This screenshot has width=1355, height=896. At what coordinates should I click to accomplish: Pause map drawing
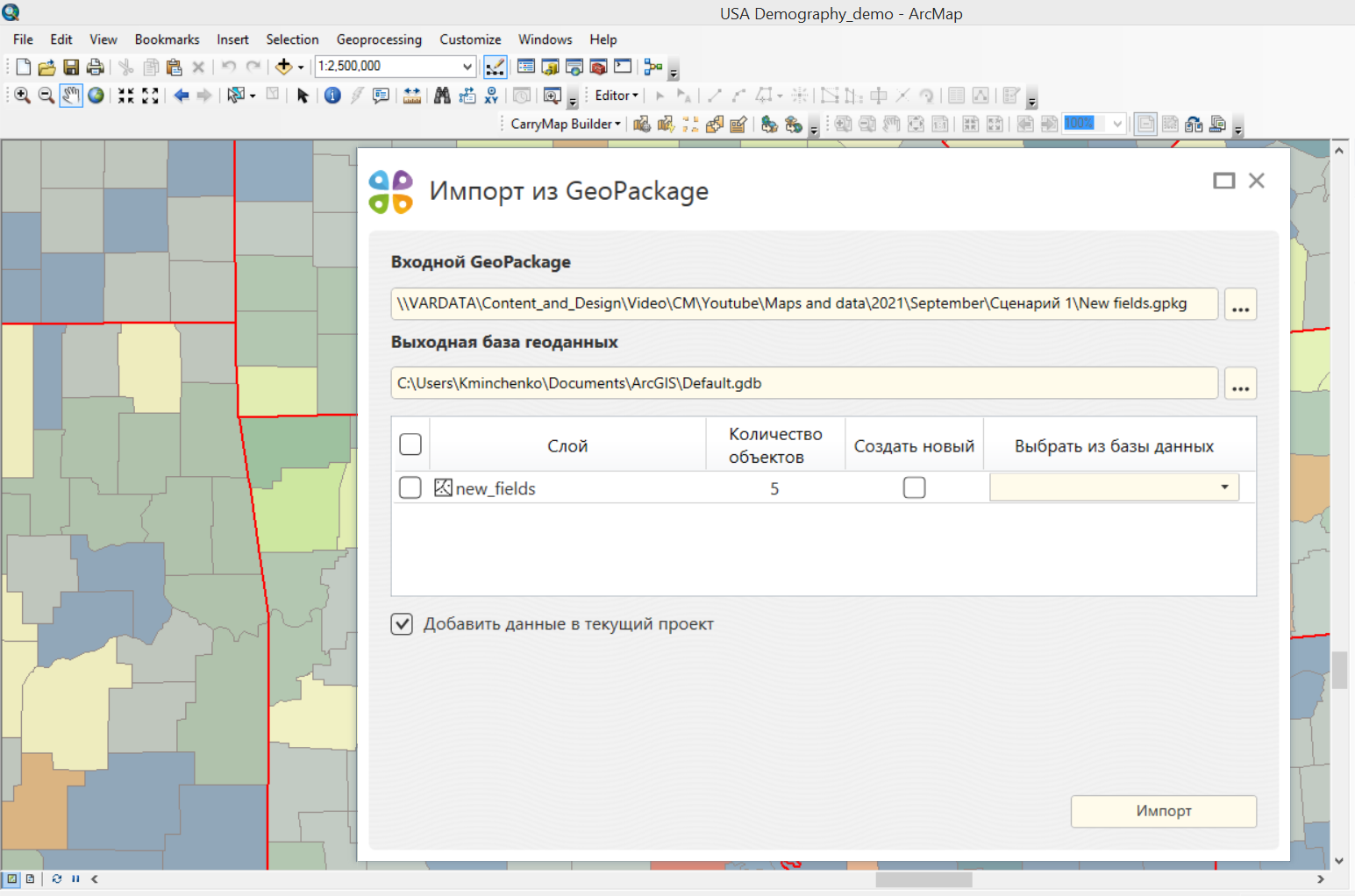[75, 878]
